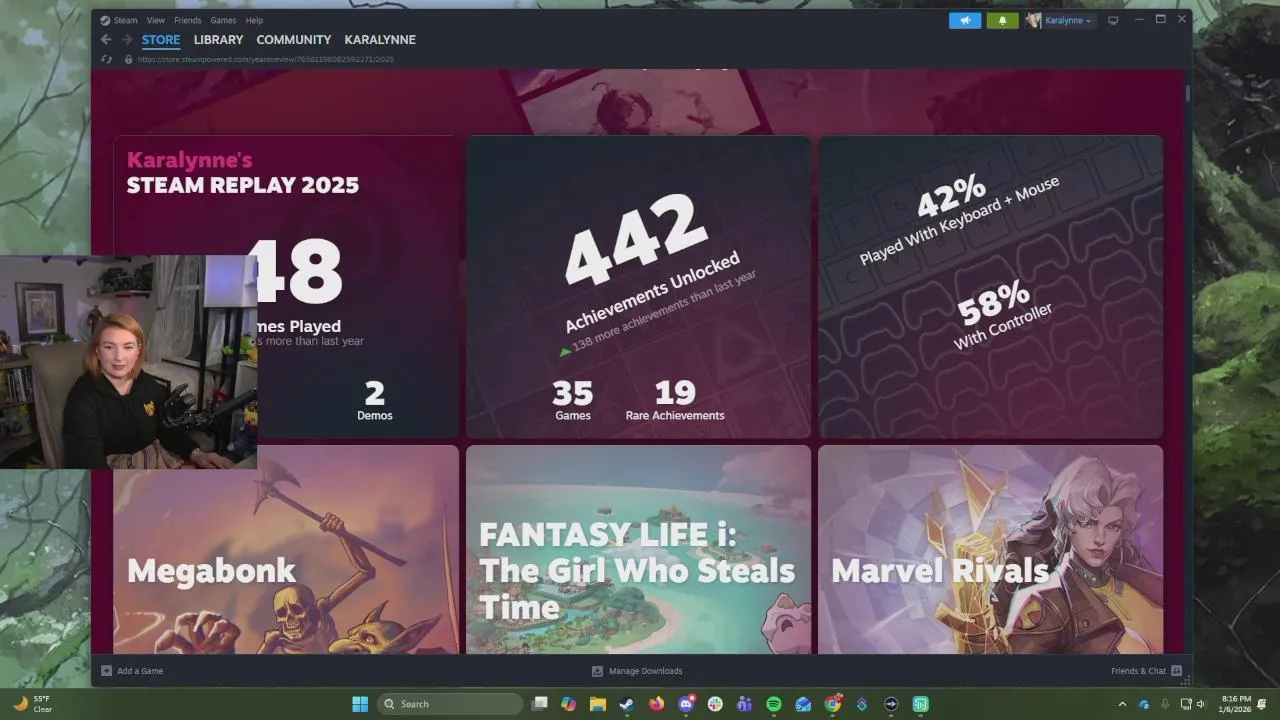The image size is (1280, 720).
Task: Click the 'STEAM REPLAY 2025' heading
Action: pos(243,185)
